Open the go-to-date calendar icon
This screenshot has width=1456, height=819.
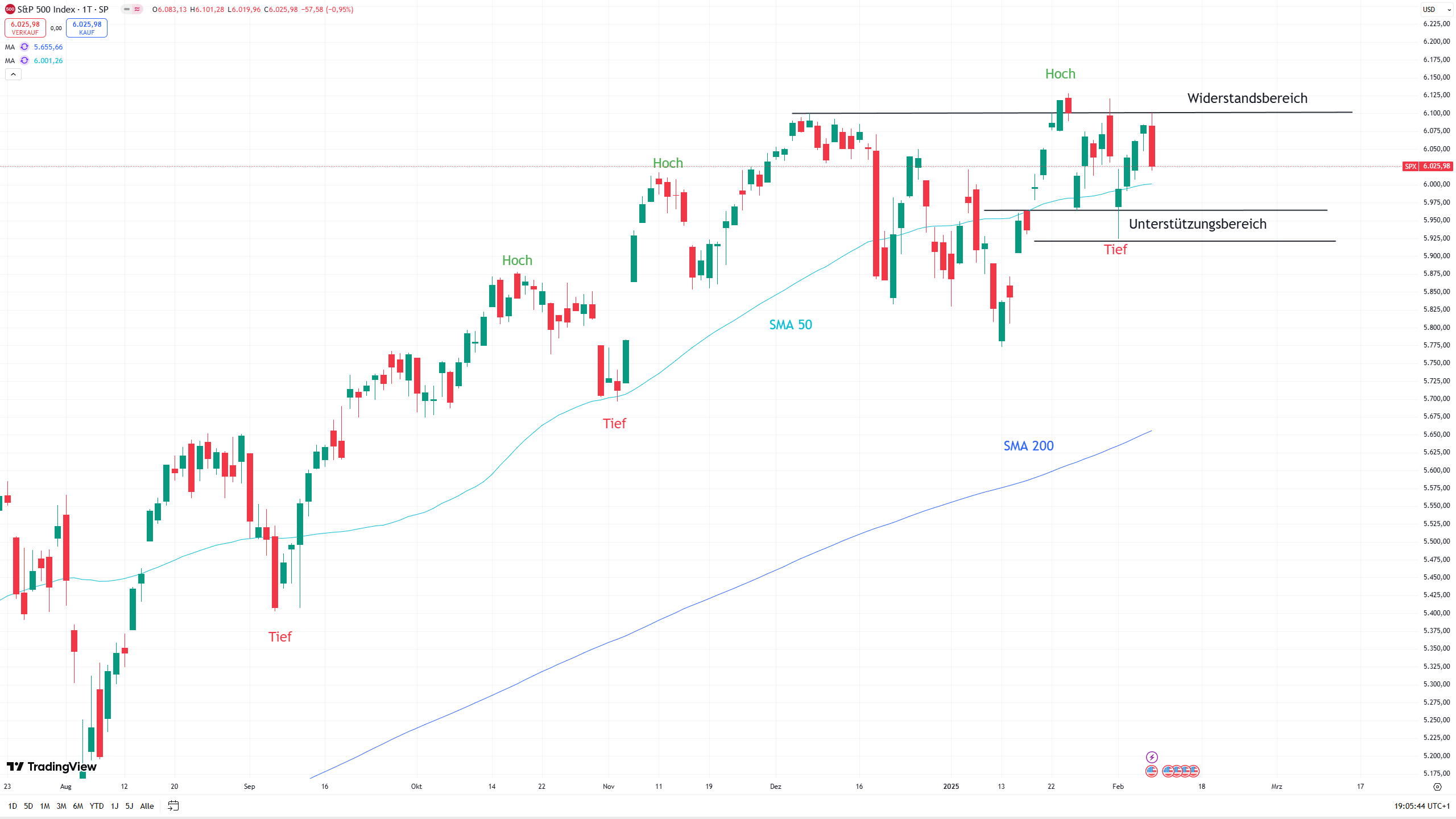[x=173, y=806]
